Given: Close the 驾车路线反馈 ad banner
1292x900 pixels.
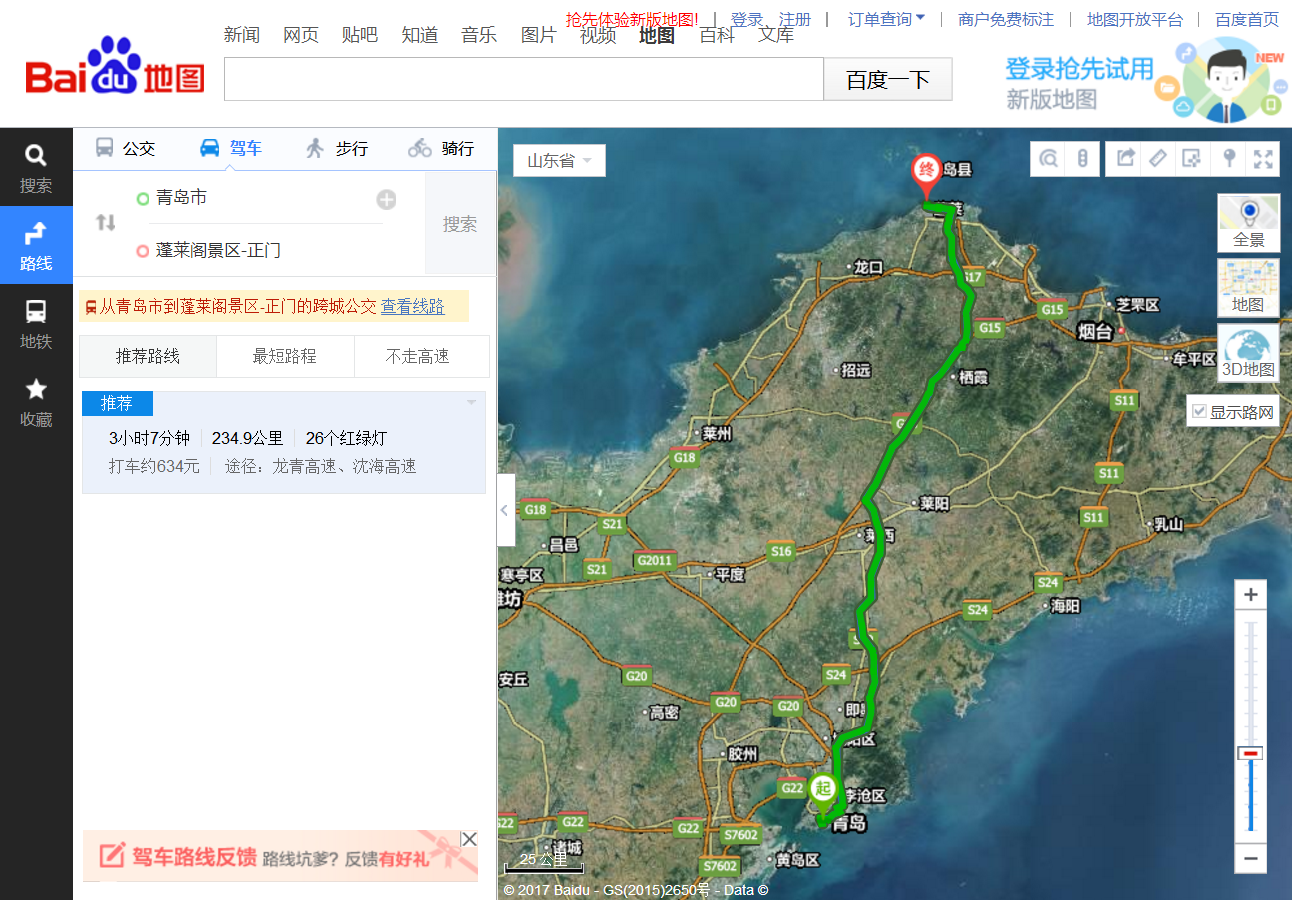Looking at the screenshot, I should pyautogui.click(x=468, y=839).
